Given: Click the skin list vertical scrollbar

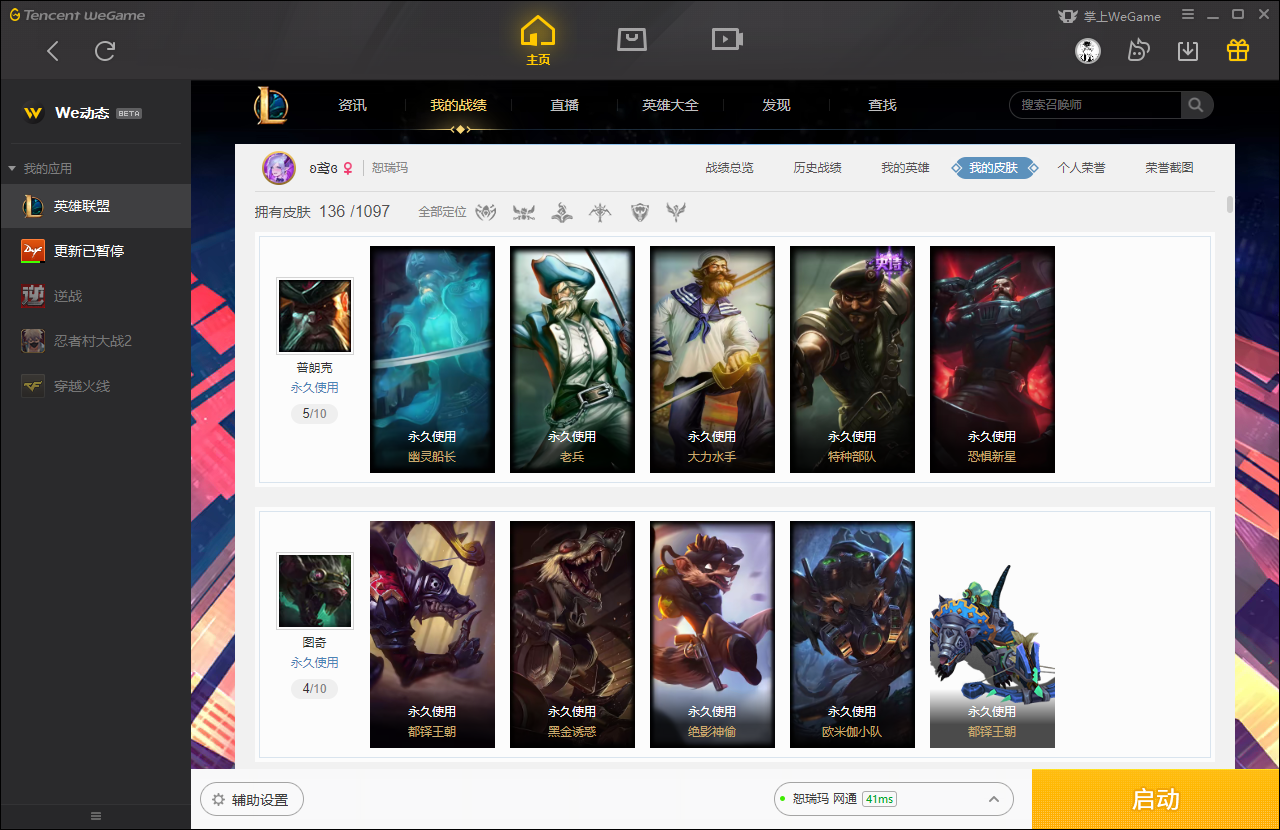Looking at the screenshot, I should 1229,205.
